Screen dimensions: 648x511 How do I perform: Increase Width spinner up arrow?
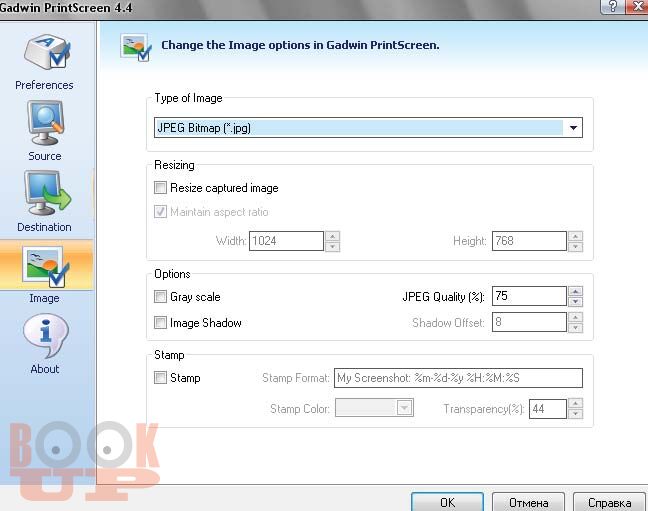pyautogui.click(x=333, y=236)
